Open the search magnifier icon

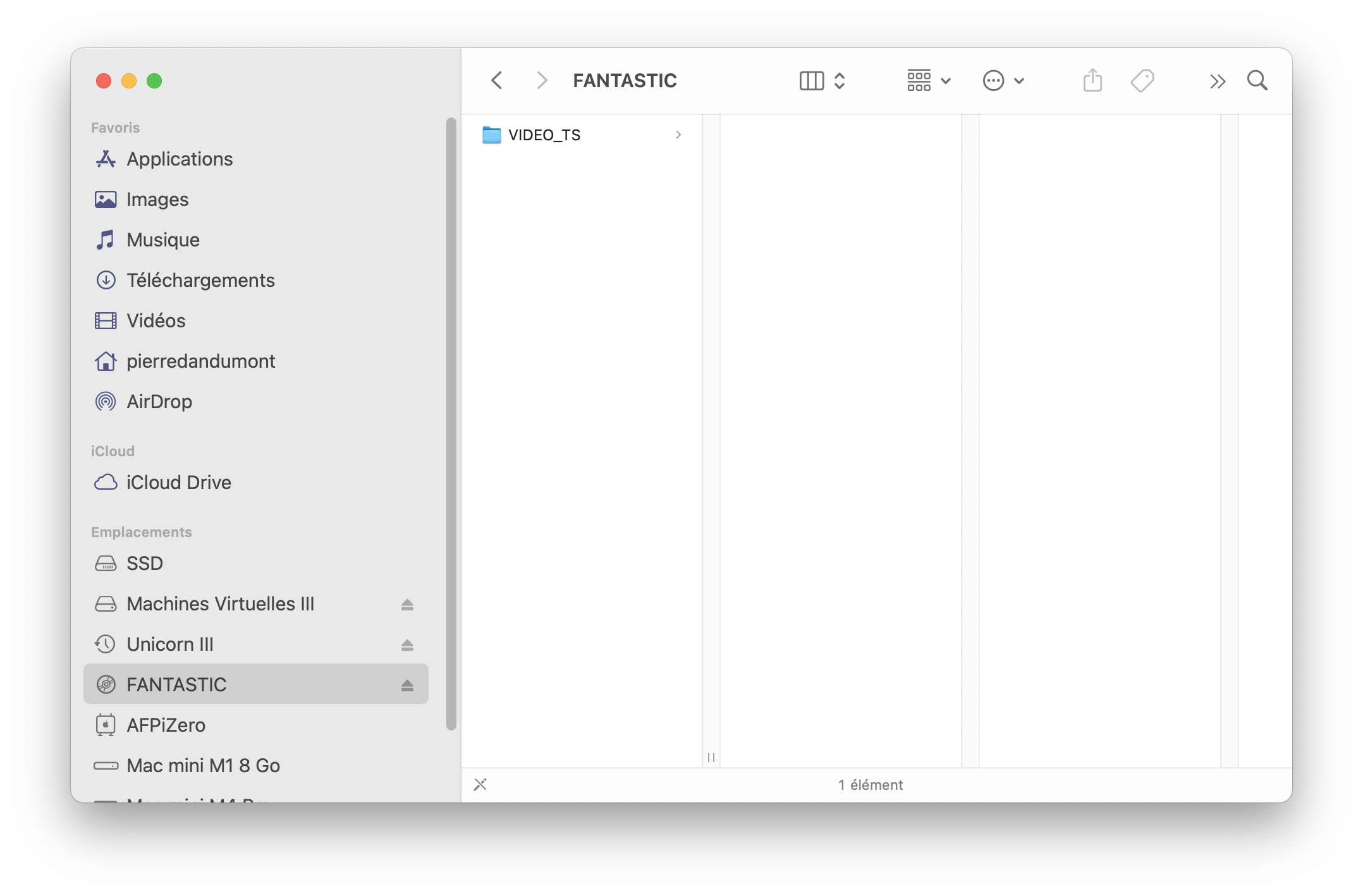pyautogui.click(x=1257, y=81)
